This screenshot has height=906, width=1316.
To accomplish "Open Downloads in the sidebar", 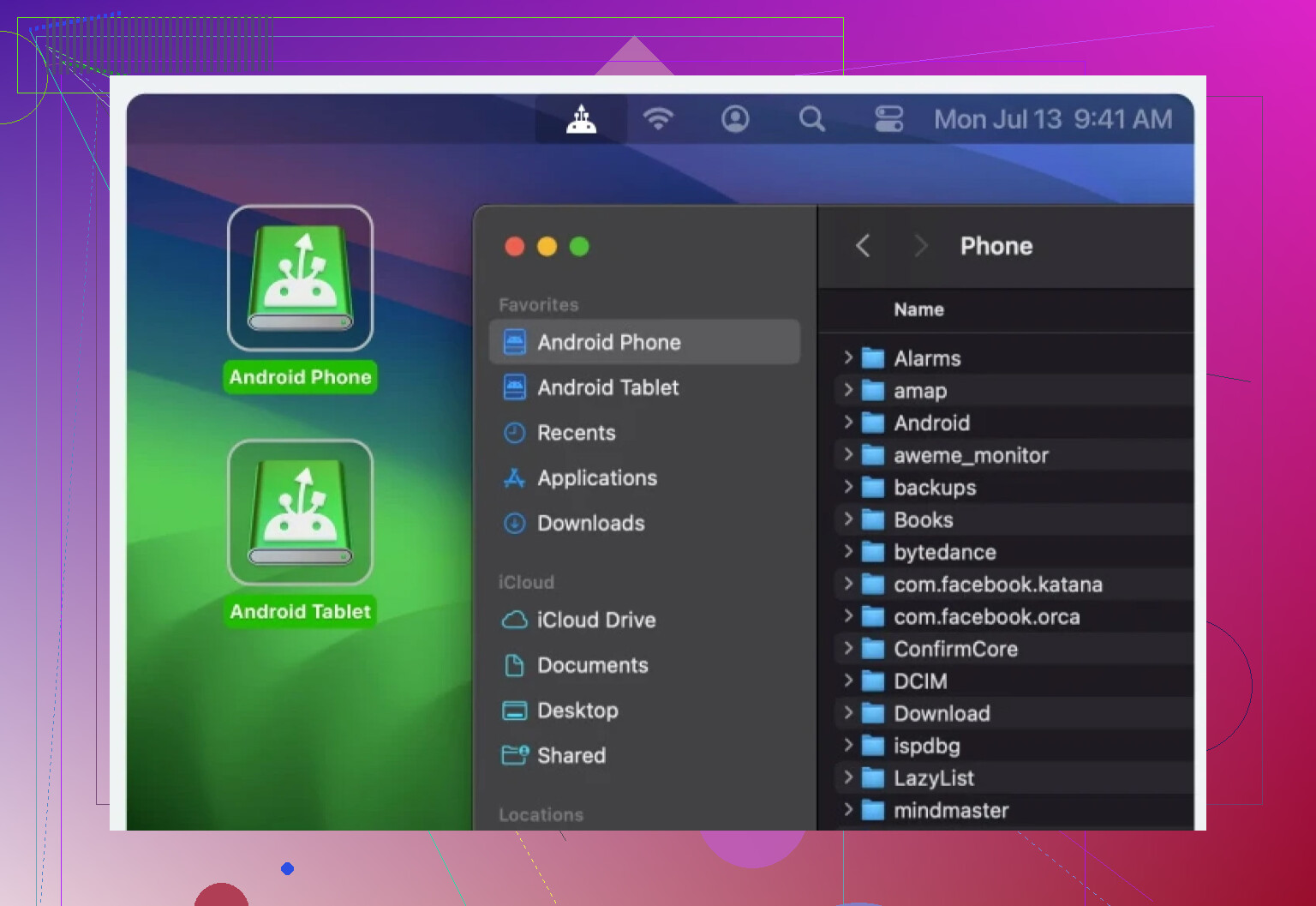I will pyautogui.click(x=644, y=523).
